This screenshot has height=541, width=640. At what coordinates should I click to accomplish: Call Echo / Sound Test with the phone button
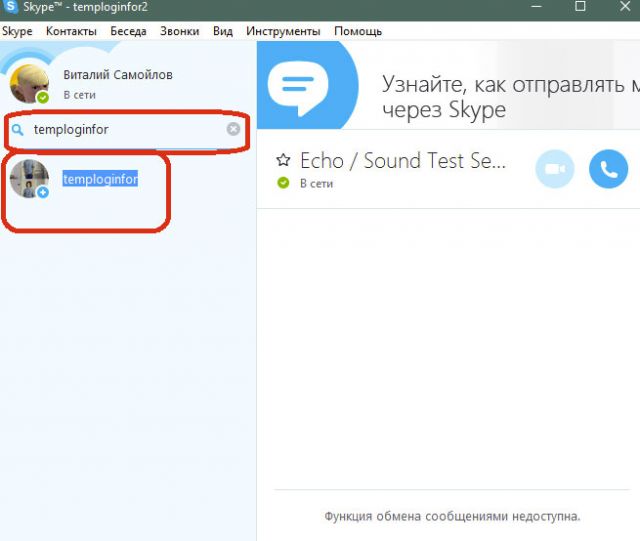pos(609,169)
